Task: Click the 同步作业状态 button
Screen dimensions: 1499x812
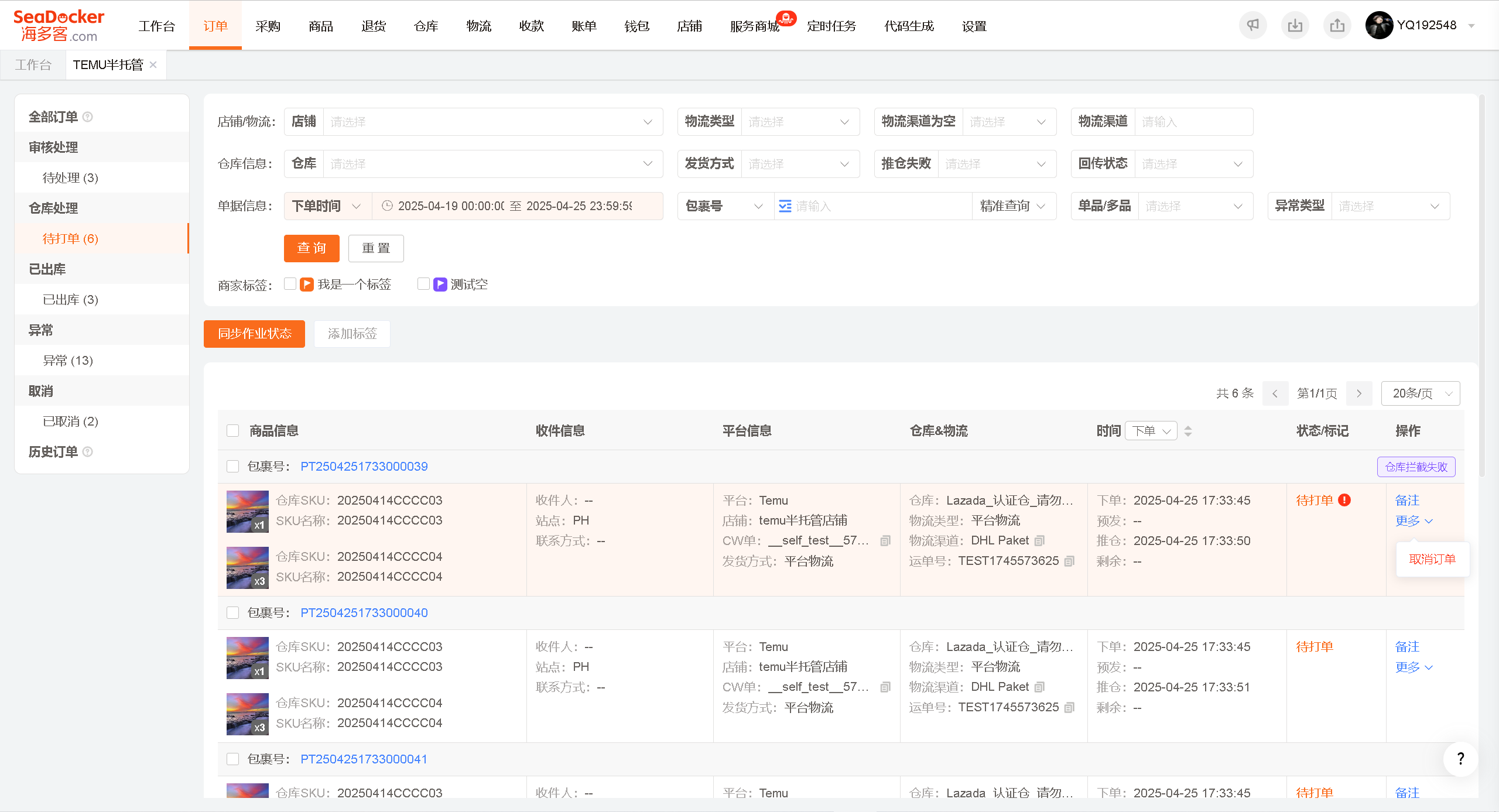Action: coord(254,334)
